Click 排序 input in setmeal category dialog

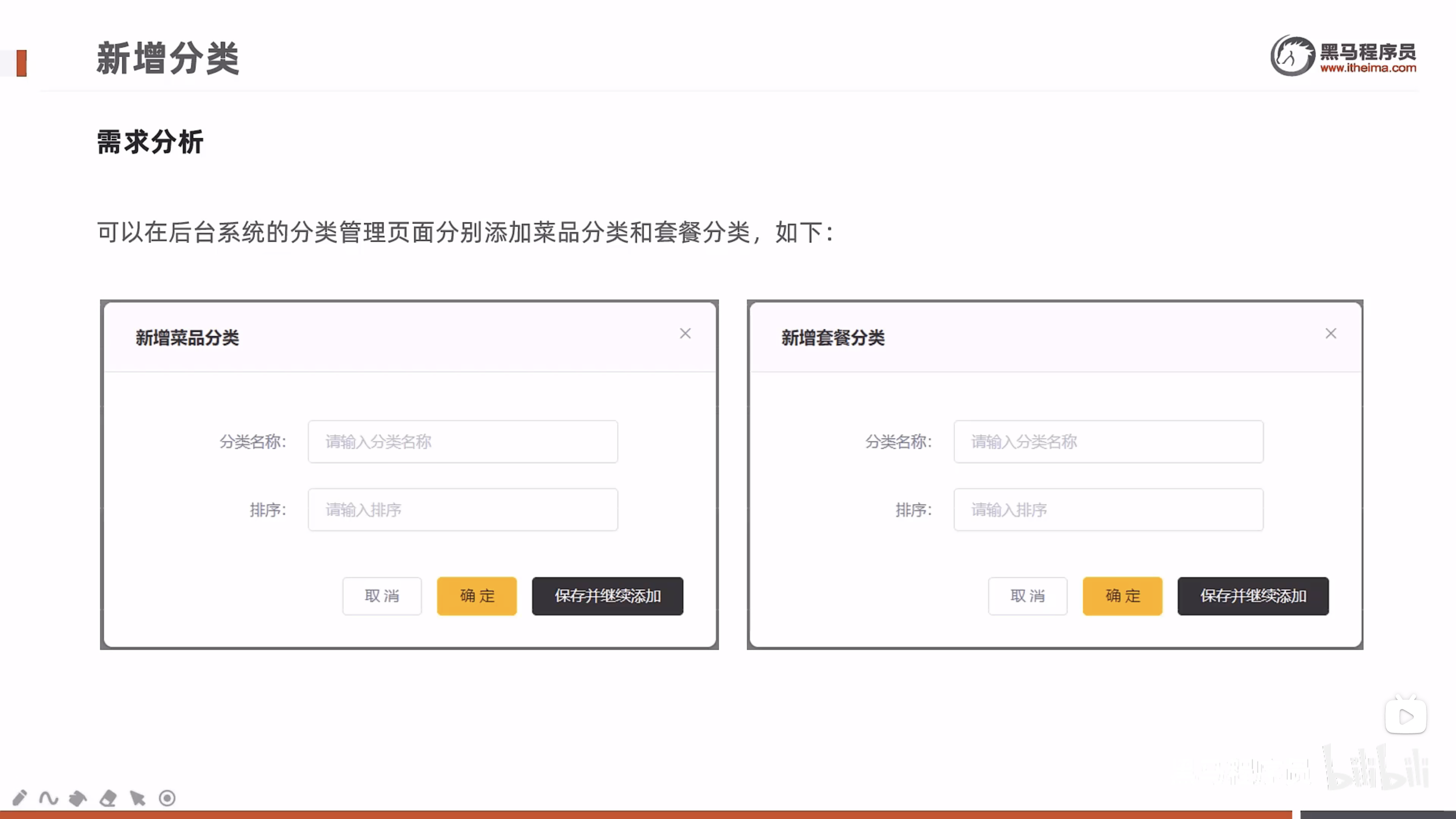tap(1108, 510)
